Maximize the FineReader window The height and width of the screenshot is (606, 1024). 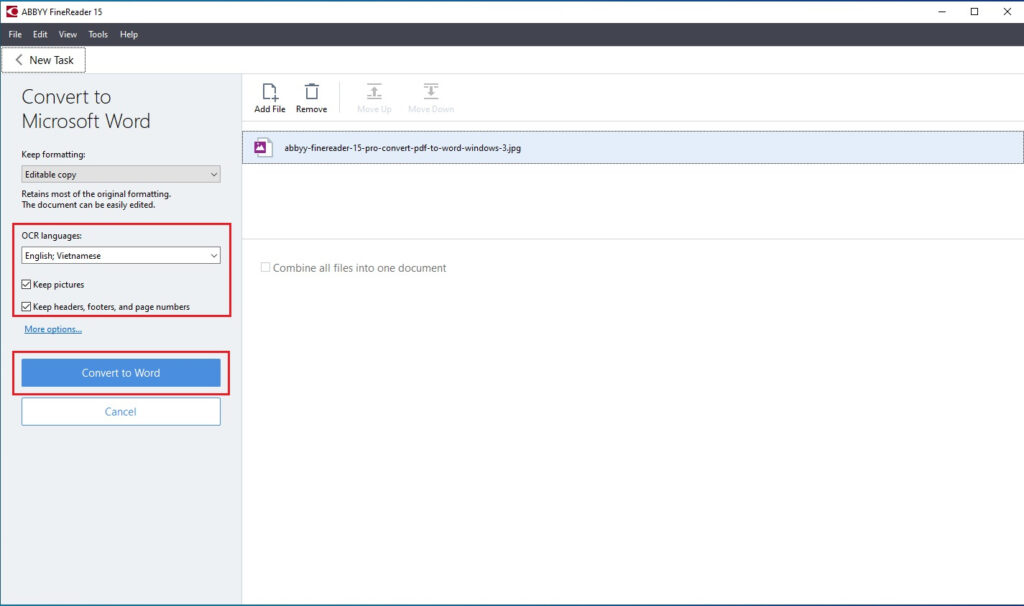coord(974,11)
